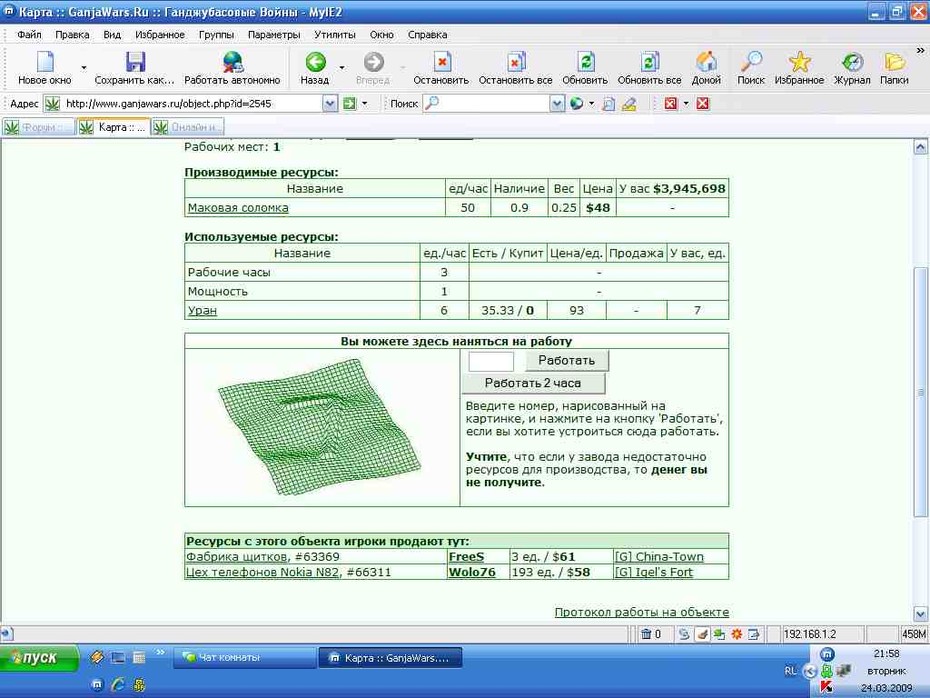Expand the red X button dropdown arrow

pyautogui.click(x=686, y=104)
